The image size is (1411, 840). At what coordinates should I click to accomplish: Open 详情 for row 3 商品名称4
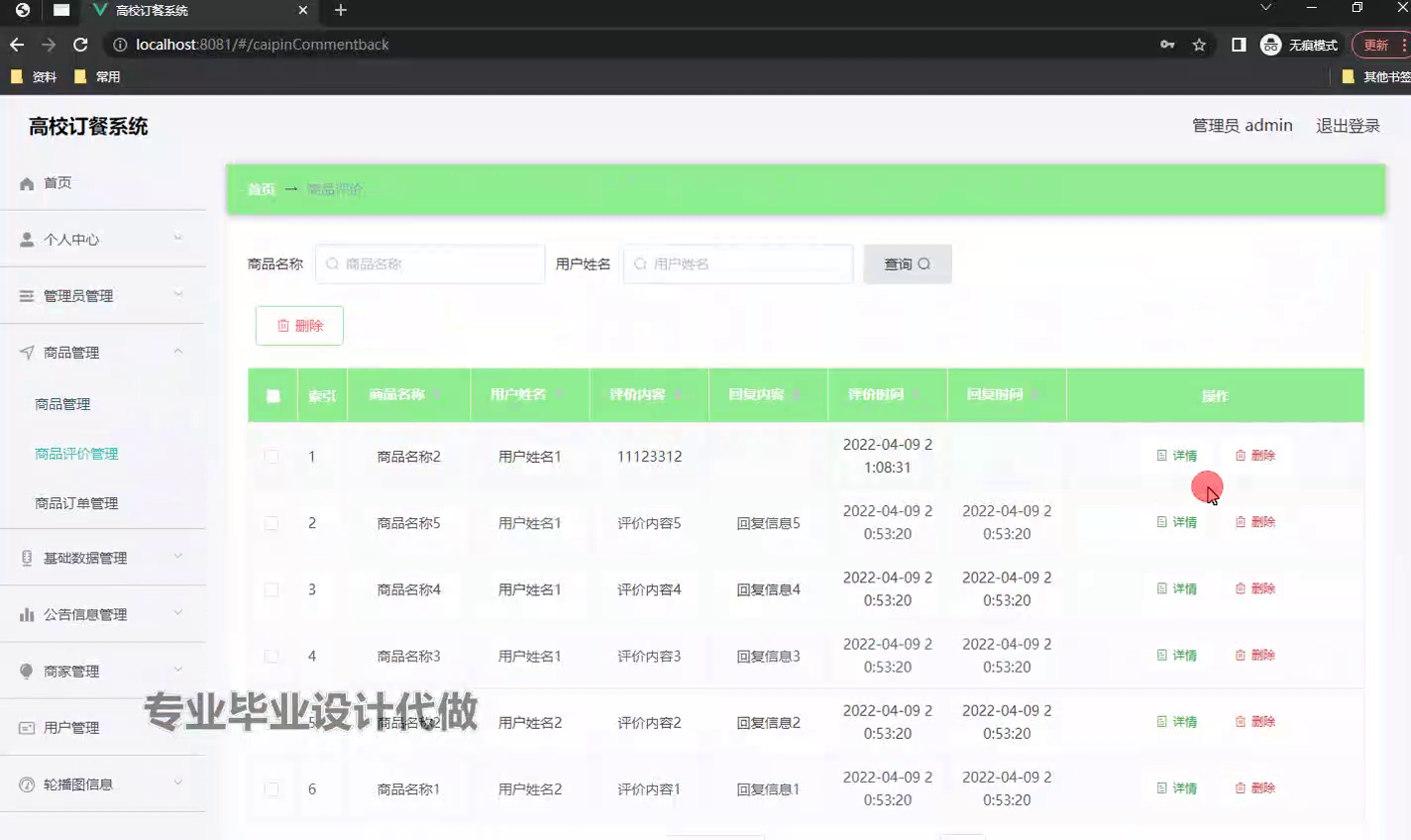(x=1177, y=588)
